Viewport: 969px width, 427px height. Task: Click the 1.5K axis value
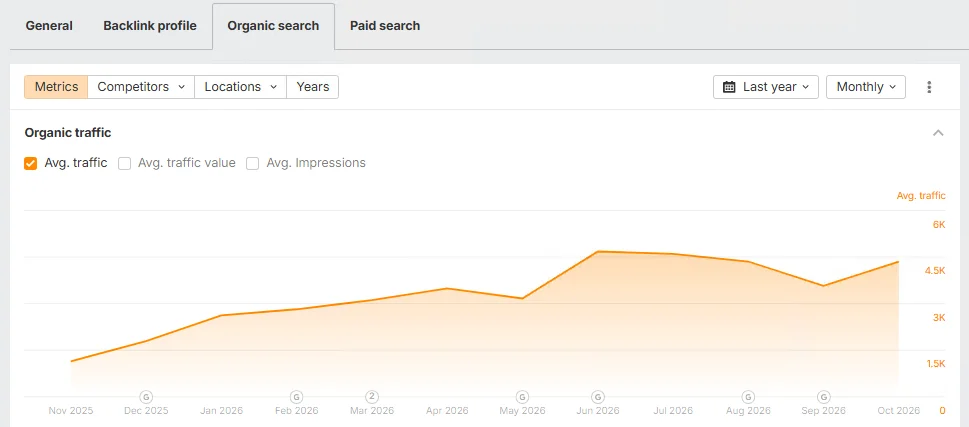tap(936, 364)
